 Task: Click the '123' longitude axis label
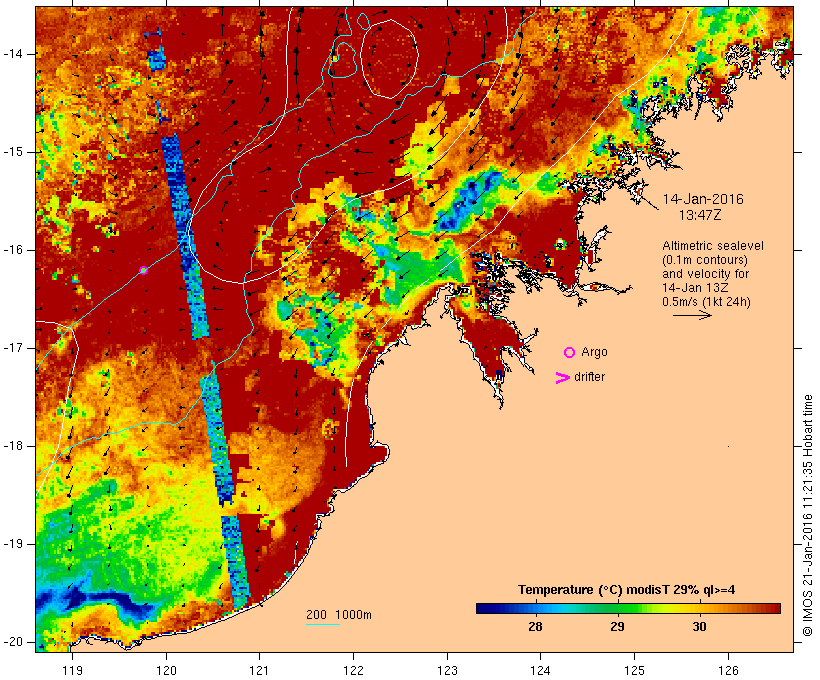[447, 670]
